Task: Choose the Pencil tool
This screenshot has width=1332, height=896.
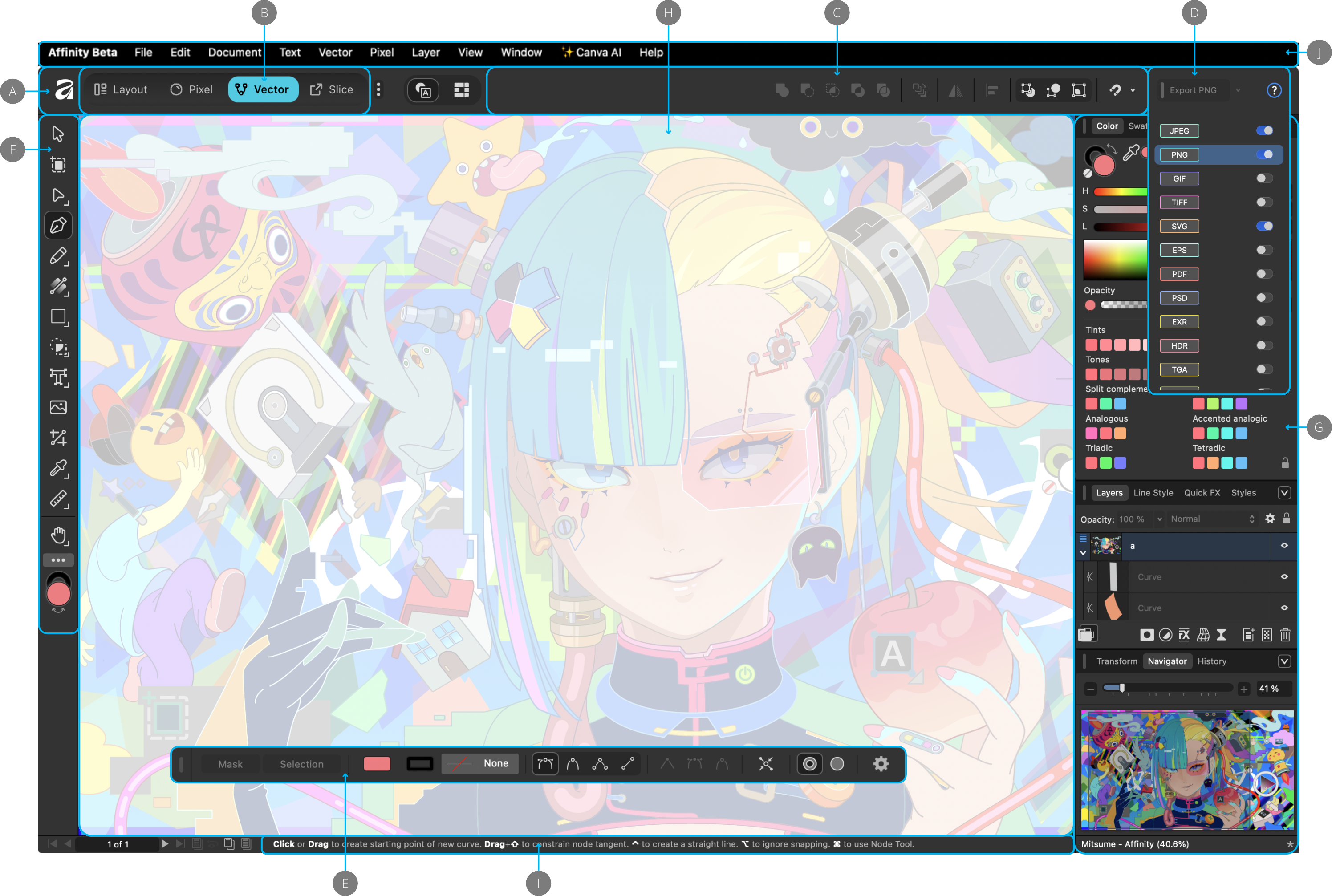Action: point(58,256)
